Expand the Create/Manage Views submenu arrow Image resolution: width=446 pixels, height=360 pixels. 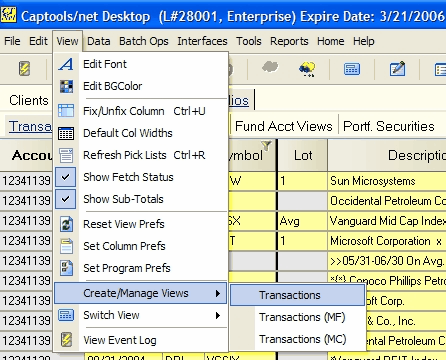[x=218, y=293]
